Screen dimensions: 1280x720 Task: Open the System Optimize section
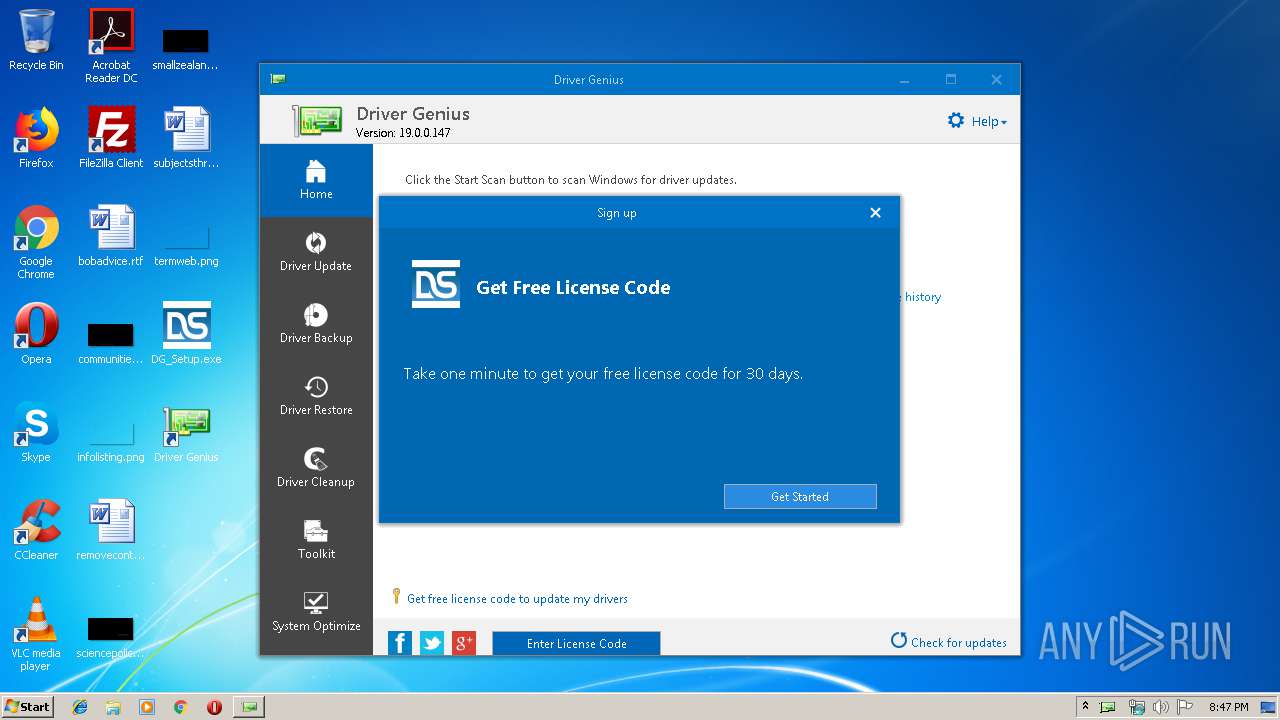[316, 612]
